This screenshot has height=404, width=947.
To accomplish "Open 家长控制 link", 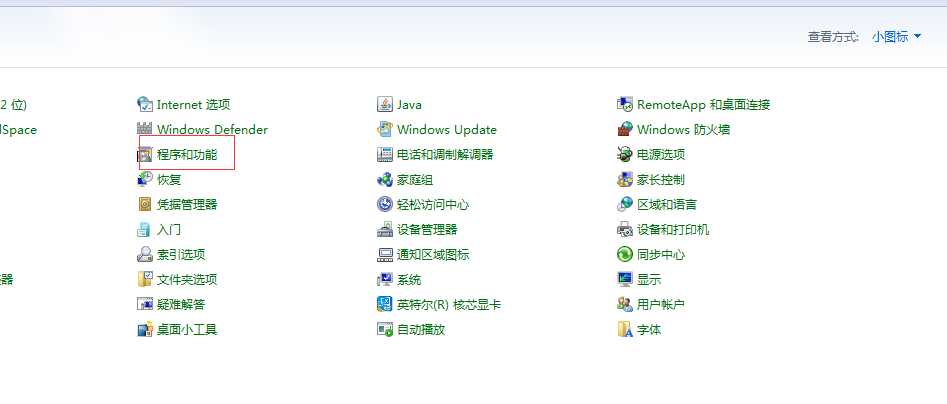I will 661,179.
